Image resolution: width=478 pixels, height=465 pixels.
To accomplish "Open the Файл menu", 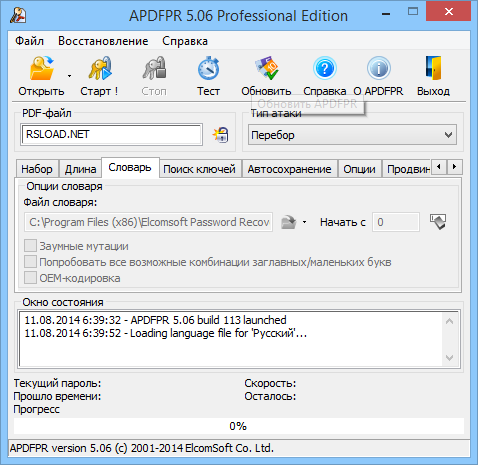I will click(29, 41).
